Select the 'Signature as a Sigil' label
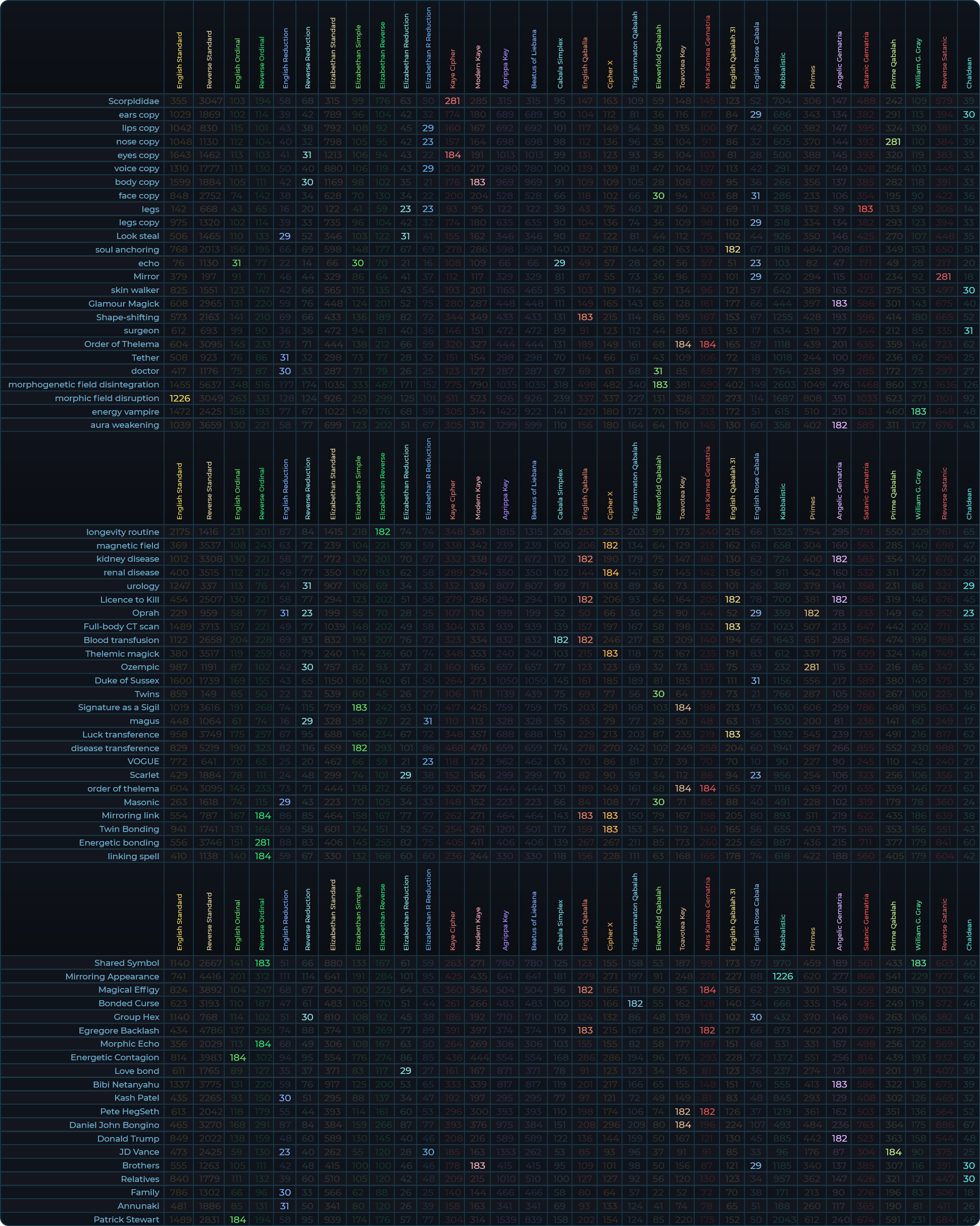This screenshot has height=1226, width=980. click(118, 707)
